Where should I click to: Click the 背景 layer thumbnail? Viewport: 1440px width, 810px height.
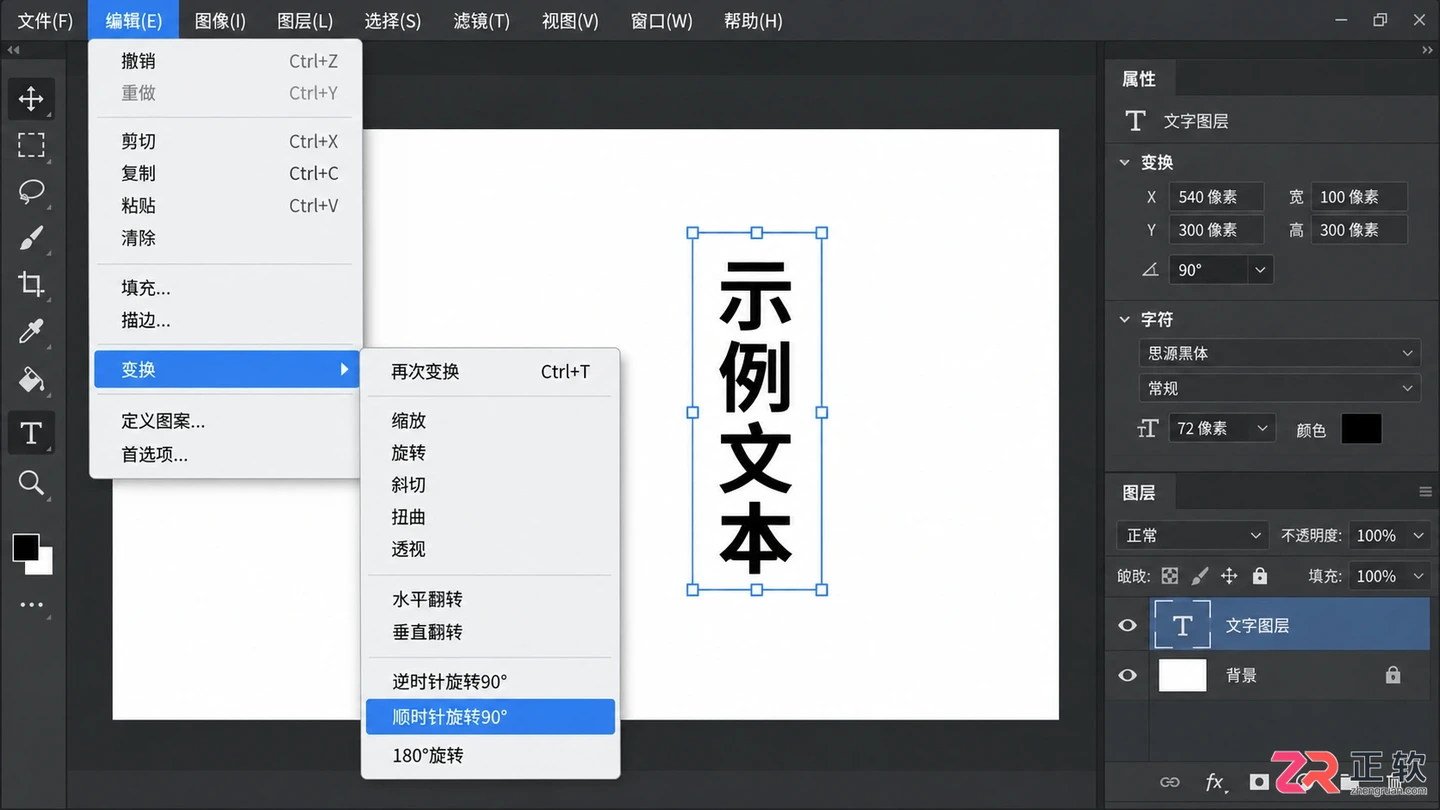pyautogui.click(x=1182, y=676)
